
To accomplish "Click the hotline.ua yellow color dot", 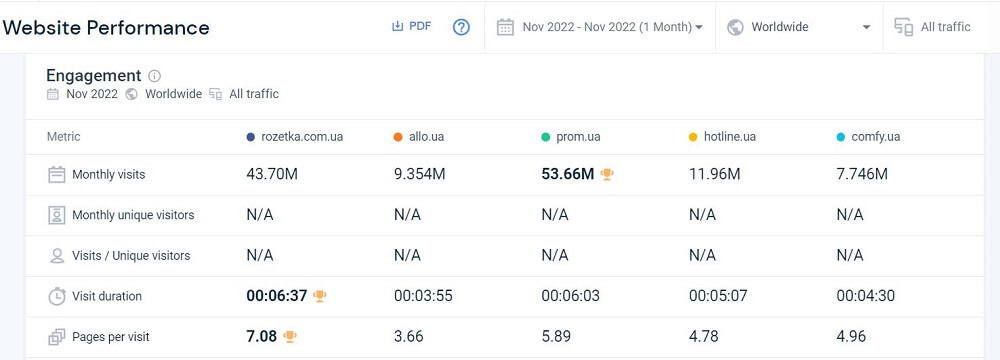I will coord(693,137).
